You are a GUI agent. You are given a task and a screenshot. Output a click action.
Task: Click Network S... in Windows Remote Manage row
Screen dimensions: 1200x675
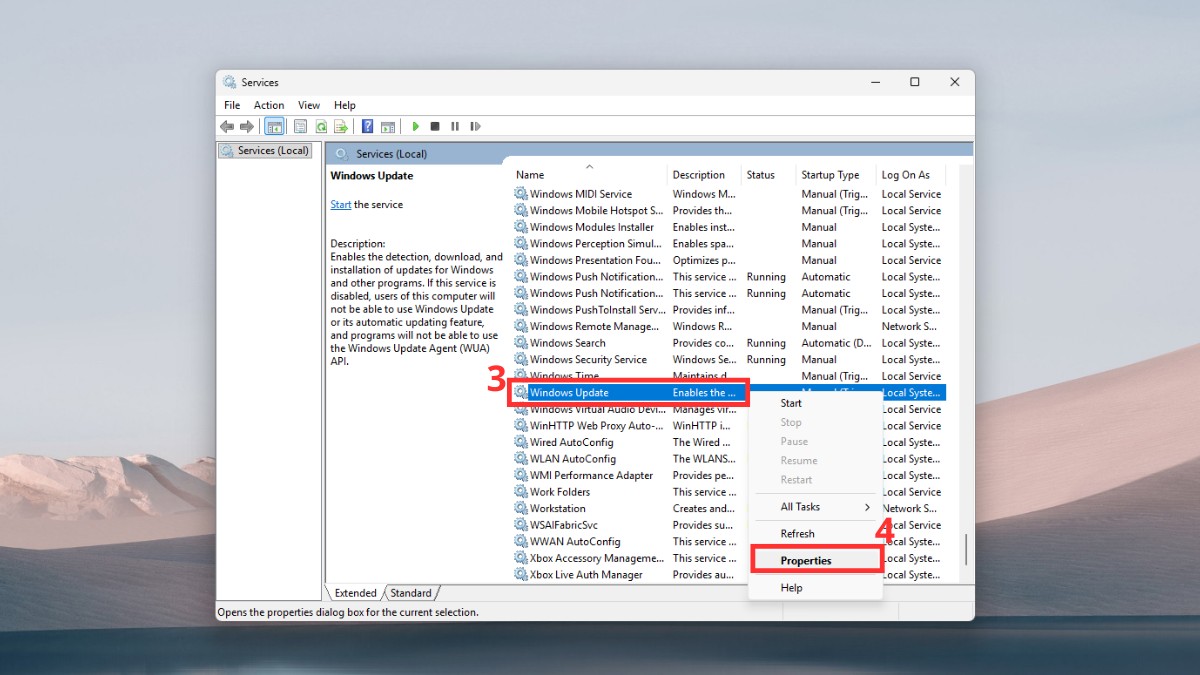[x=909, y=326]
